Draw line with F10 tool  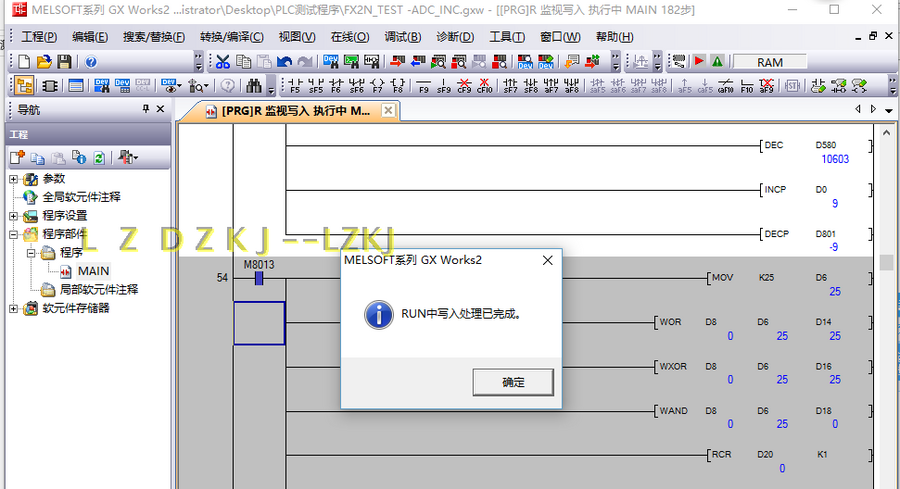pyautogui.click(x=747, y=86)
